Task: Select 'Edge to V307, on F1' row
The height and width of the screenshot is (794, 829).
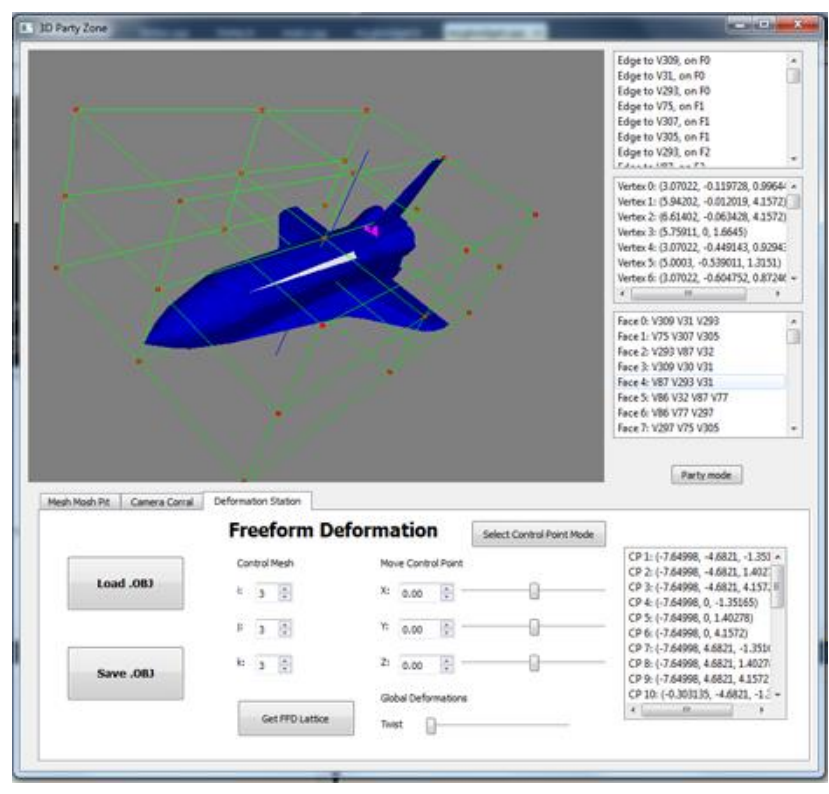Action: tap(701, 122)
